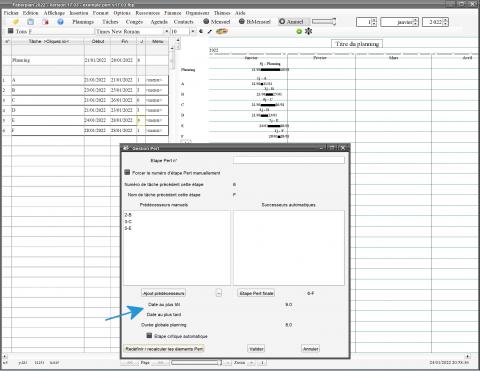Select the Mensuel view radio button
This screenshot has width=480, height=371.
click(x=206, y=21)
